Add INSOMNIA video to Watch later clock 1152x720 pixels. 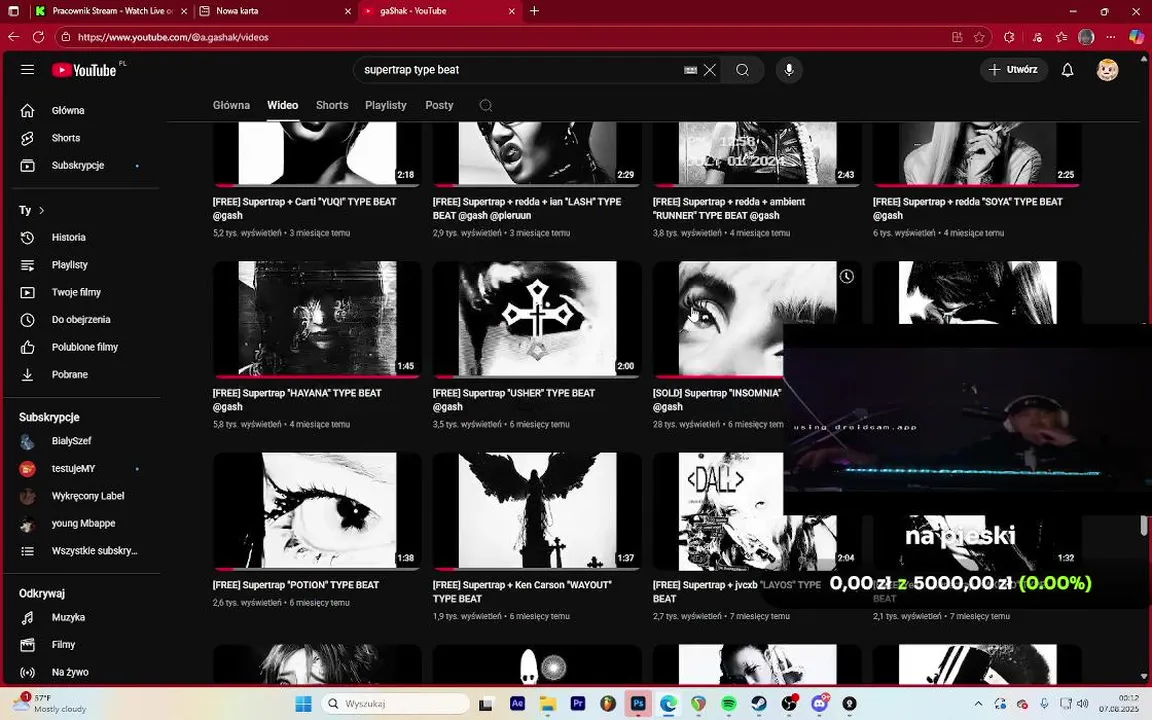[846, 276]
